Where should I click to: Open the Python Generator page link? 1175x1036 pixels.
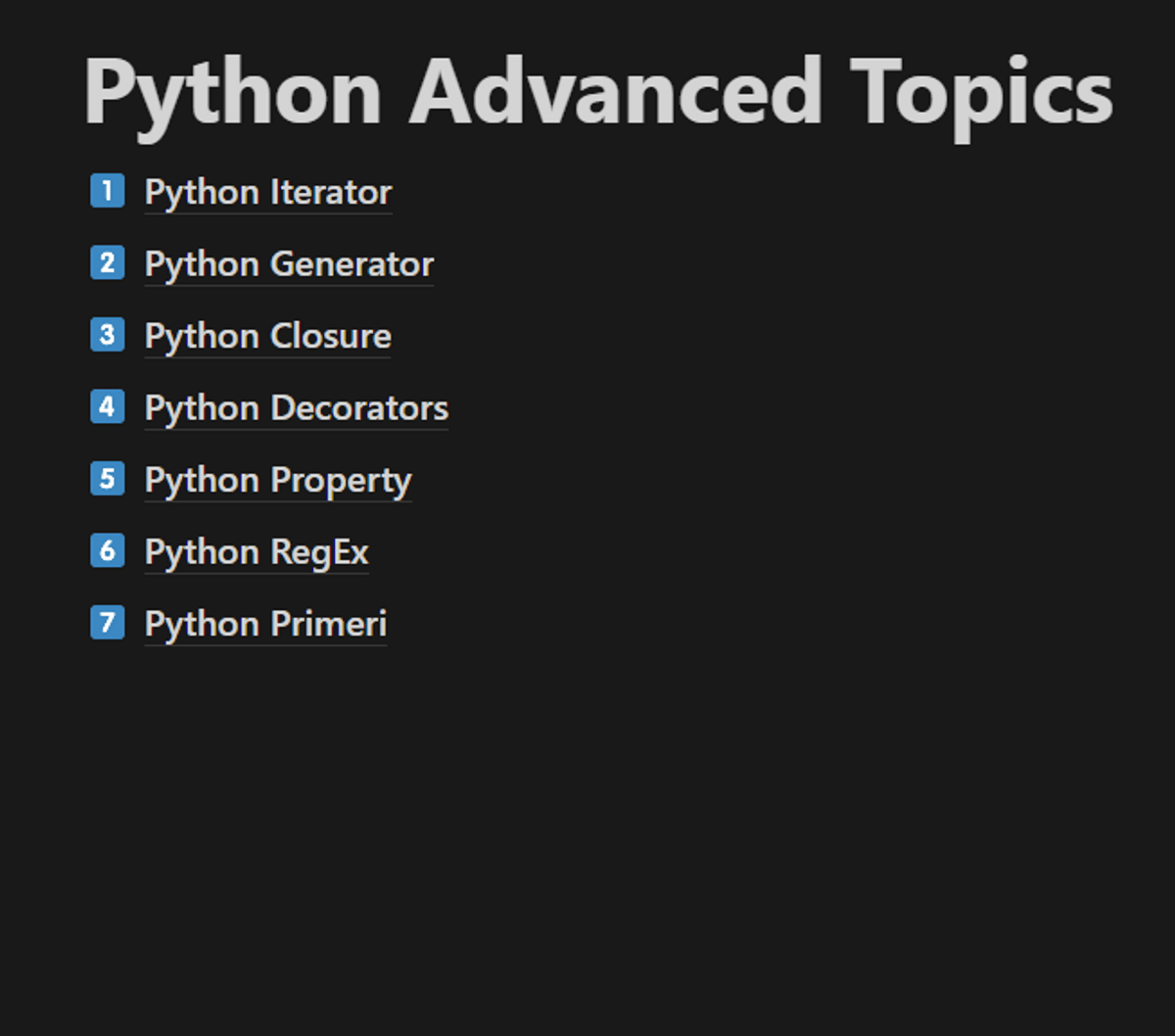pos(289,264)
